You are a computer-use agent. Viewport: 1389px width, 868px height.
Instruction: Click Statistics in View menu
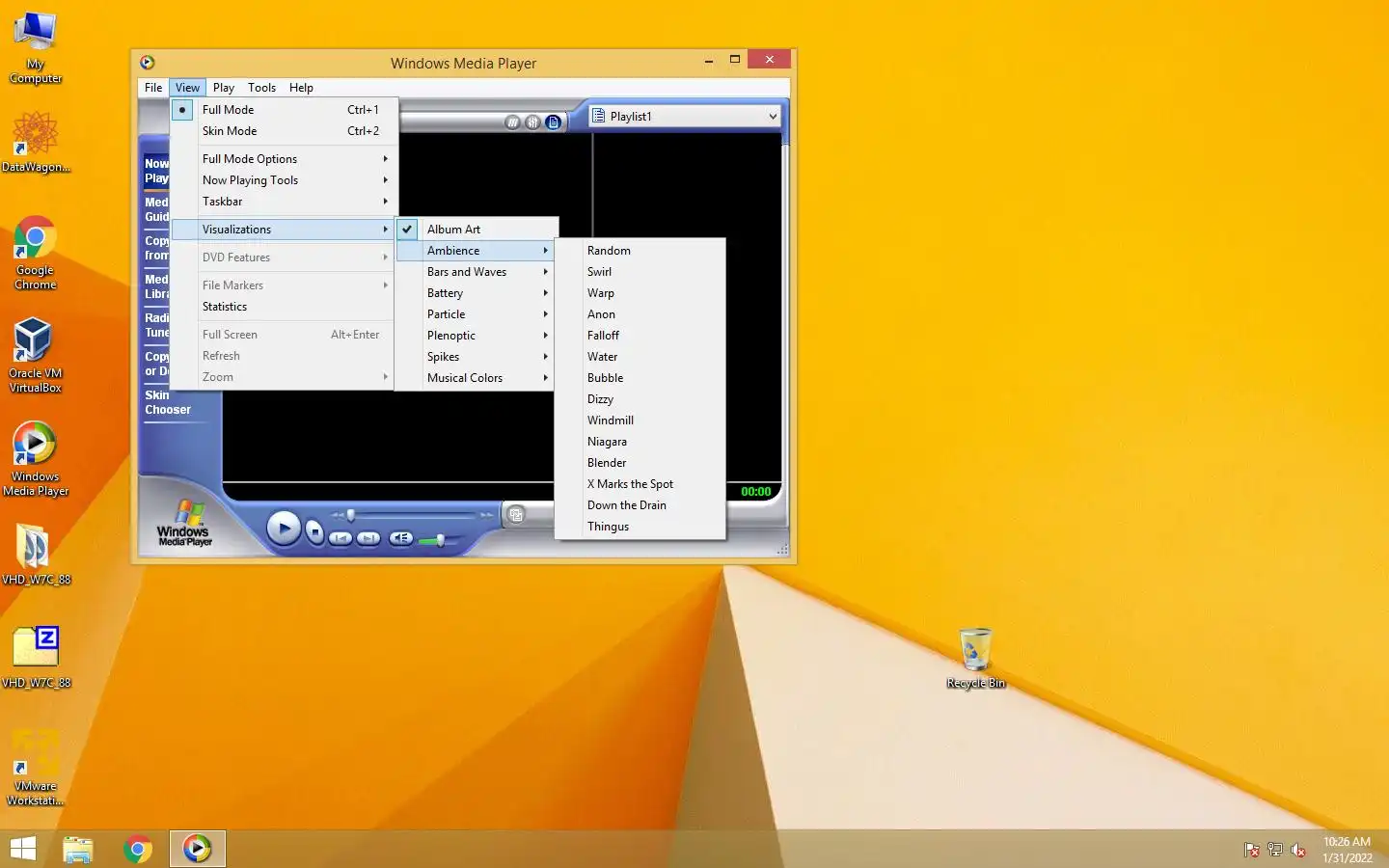(282, 307)
